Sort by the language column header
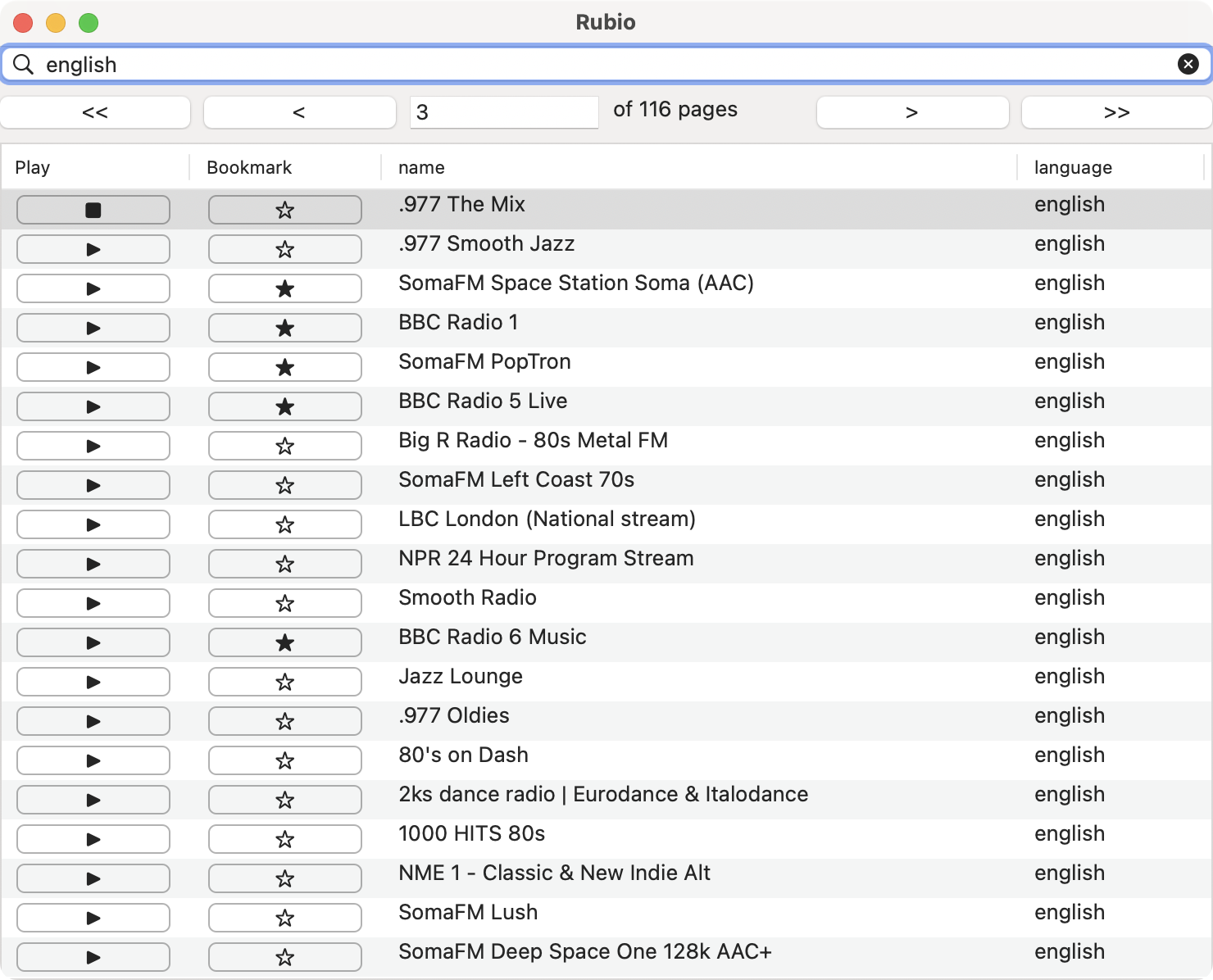 [x=1111, y=167]
